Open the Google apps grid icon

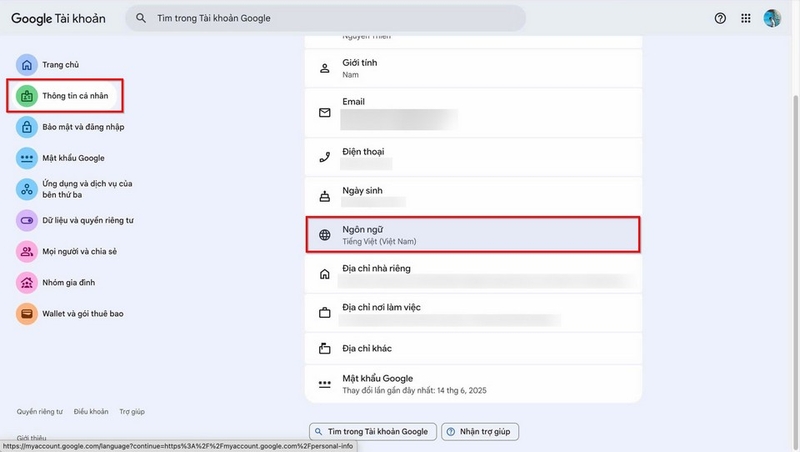745,18
